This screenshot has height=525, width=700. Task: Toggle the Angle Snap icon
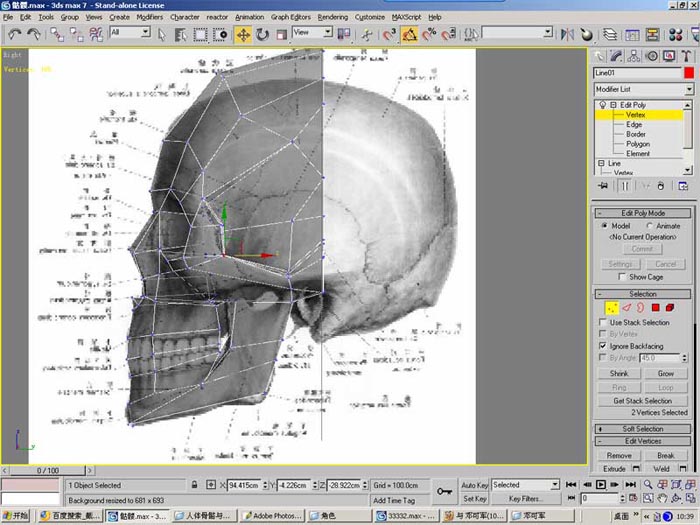point(409,34)
